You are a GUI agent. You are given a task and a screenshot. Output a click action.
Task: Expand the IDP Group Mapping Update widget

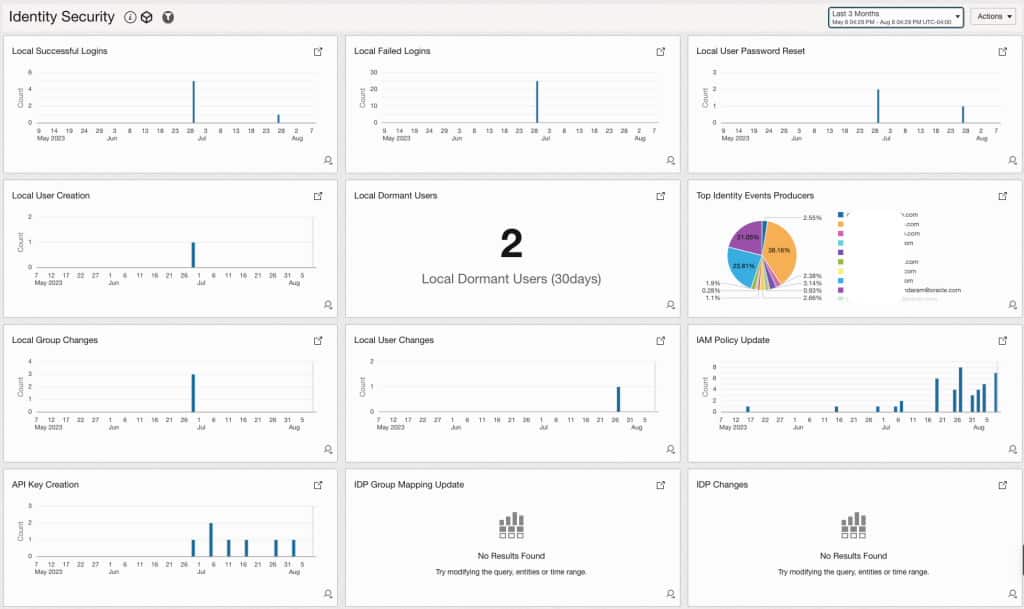click(x=661, y=484)
